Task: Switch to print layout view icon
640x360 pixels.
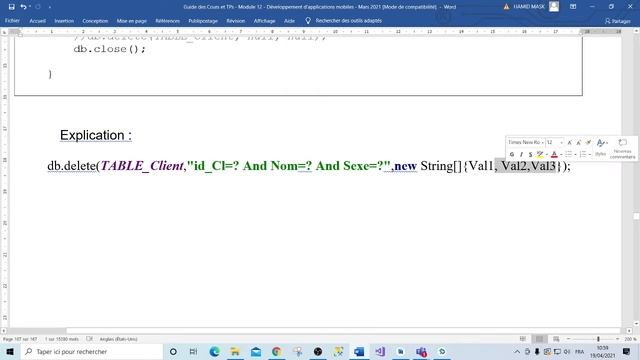Action: pos(539,339)
